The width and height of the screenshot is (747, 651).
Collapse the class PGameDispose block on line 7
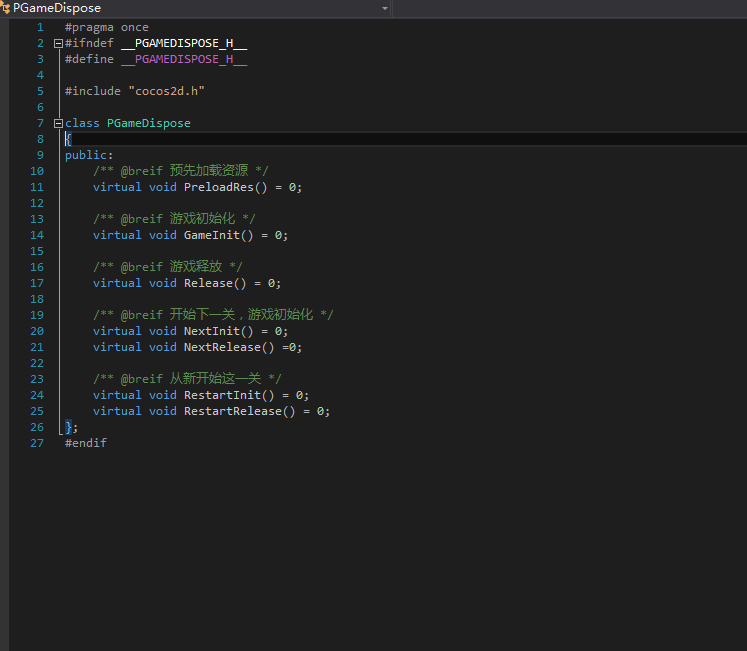coord(58,123)
